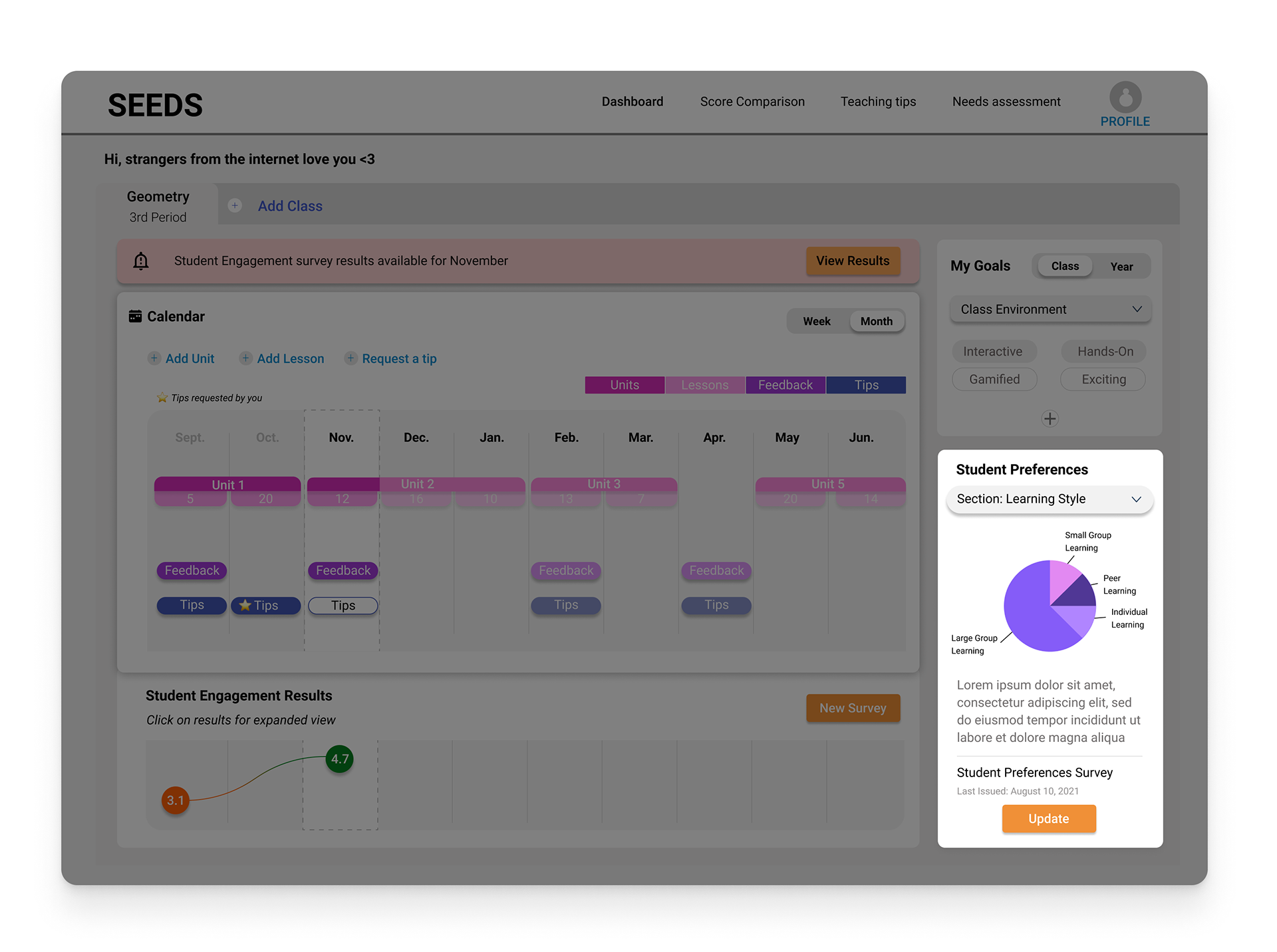
Task: Toggle the Feedback legend filter
Action: click(x=785, y=385)
